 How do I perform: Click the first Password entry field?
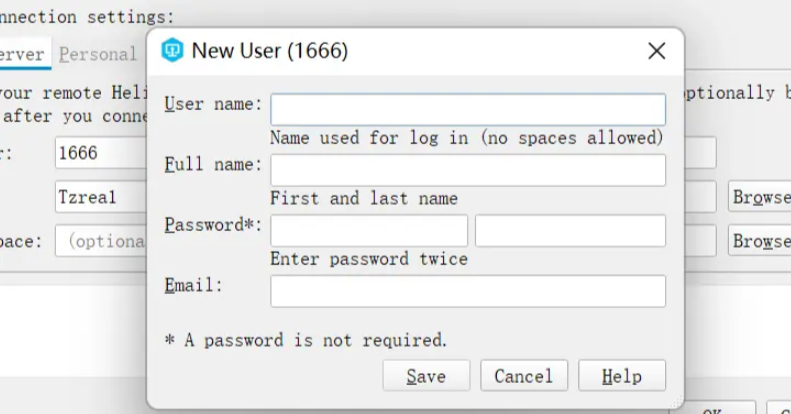[x=368, y=231]
